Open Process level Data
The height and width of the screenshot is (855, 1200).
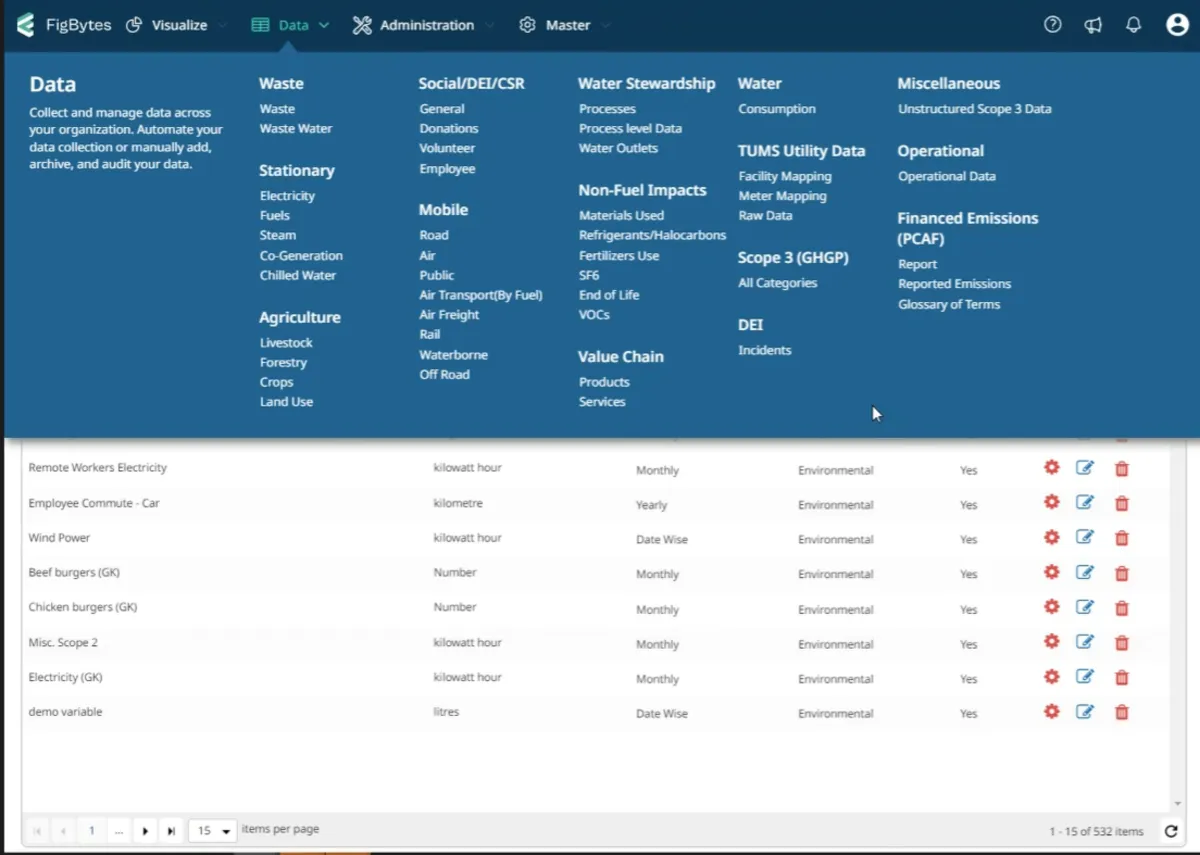630,128
